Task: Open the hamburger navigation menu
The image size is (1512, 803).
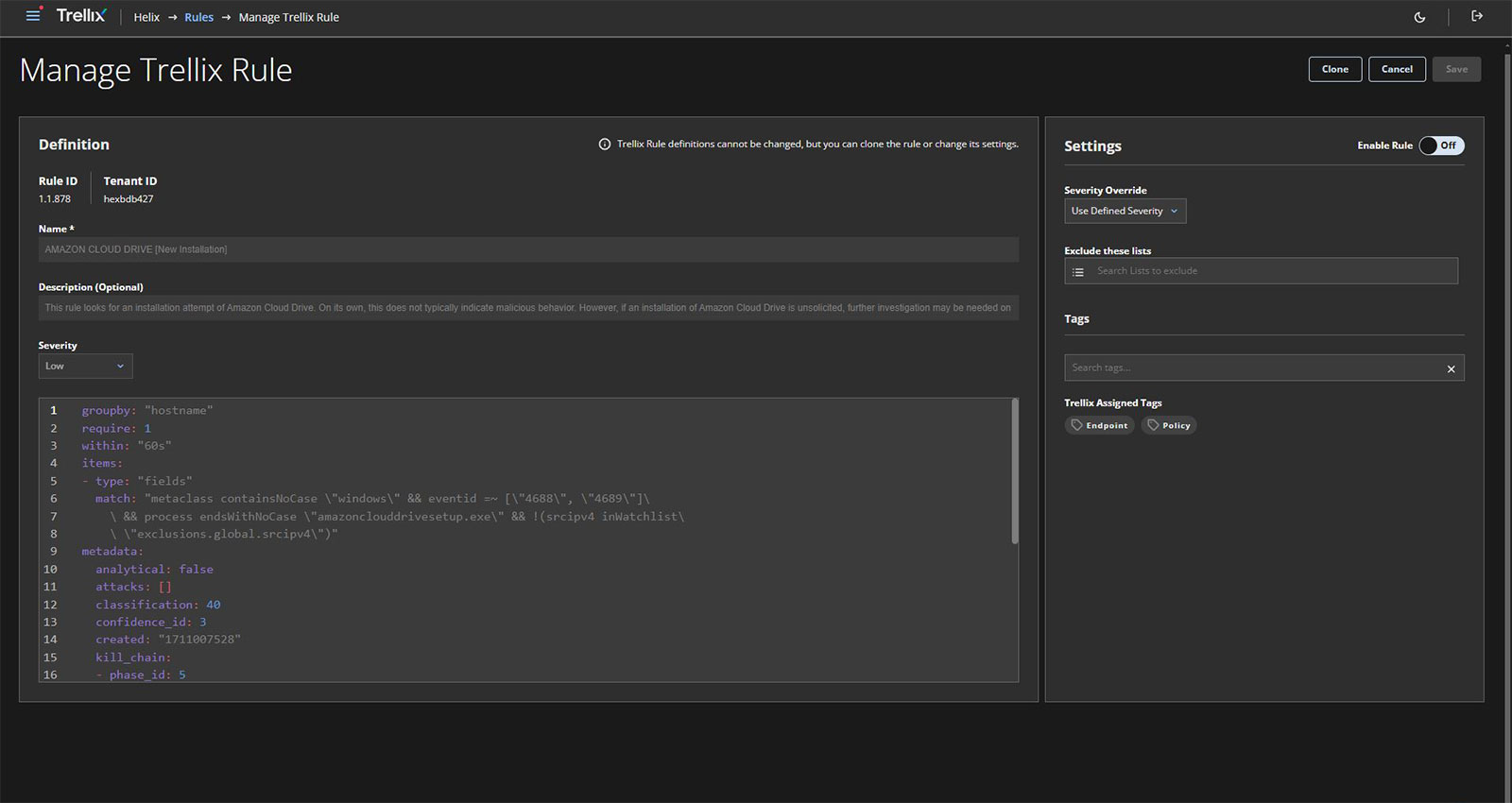Action: coord(33,16)
